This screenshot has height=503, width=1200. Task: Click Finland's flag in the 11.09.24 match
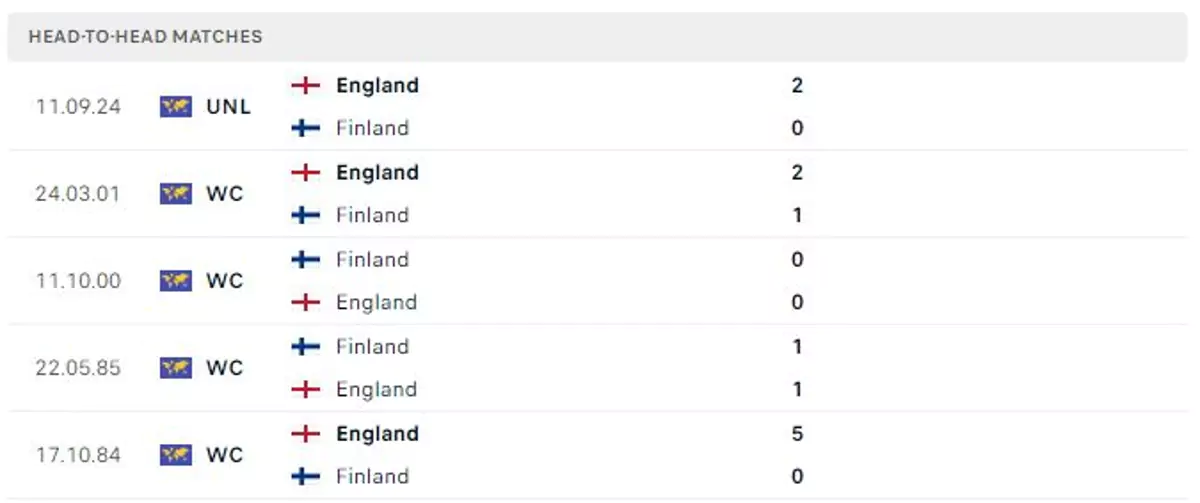click(x=305, y=128)
